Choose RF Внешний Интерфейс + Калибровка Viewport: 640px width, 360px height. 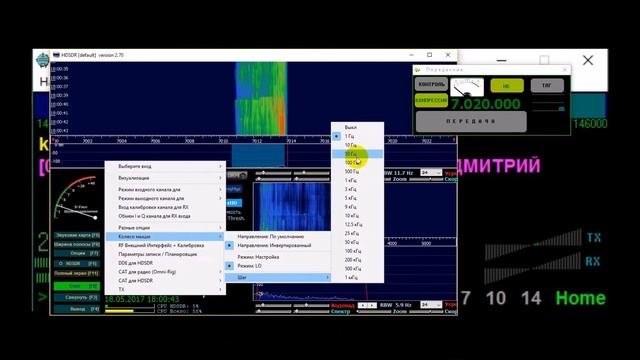point(165,245)
